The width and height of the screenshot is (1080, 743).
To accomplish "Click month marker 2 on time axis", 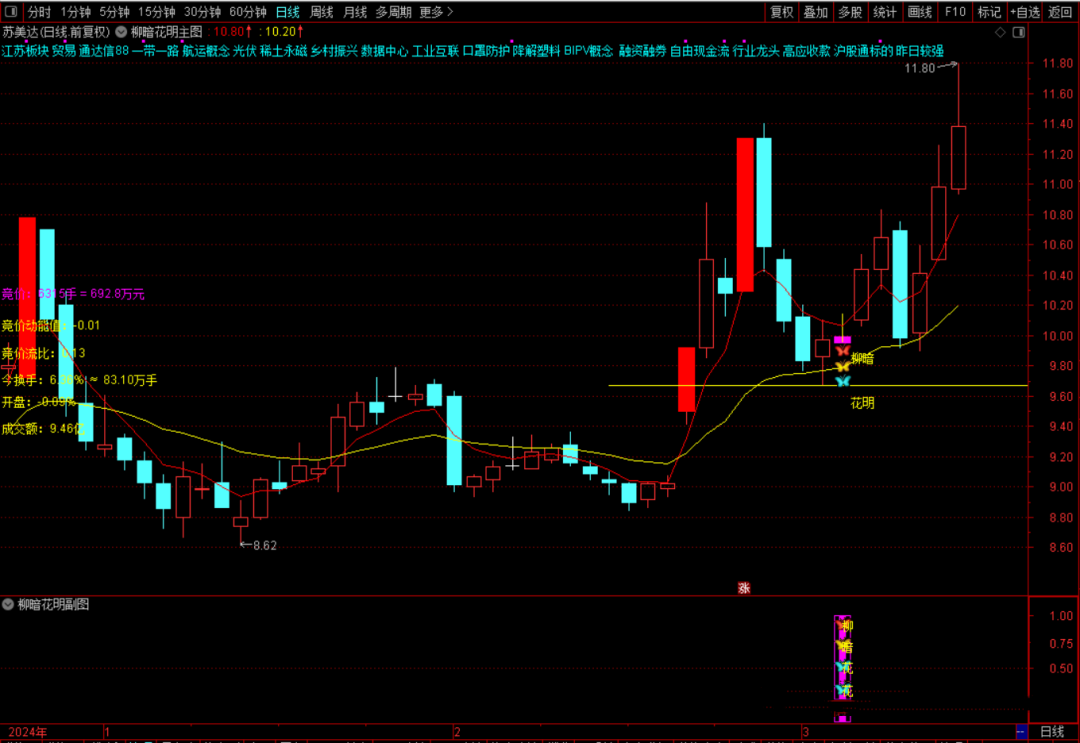I will [x=457, y=731].
